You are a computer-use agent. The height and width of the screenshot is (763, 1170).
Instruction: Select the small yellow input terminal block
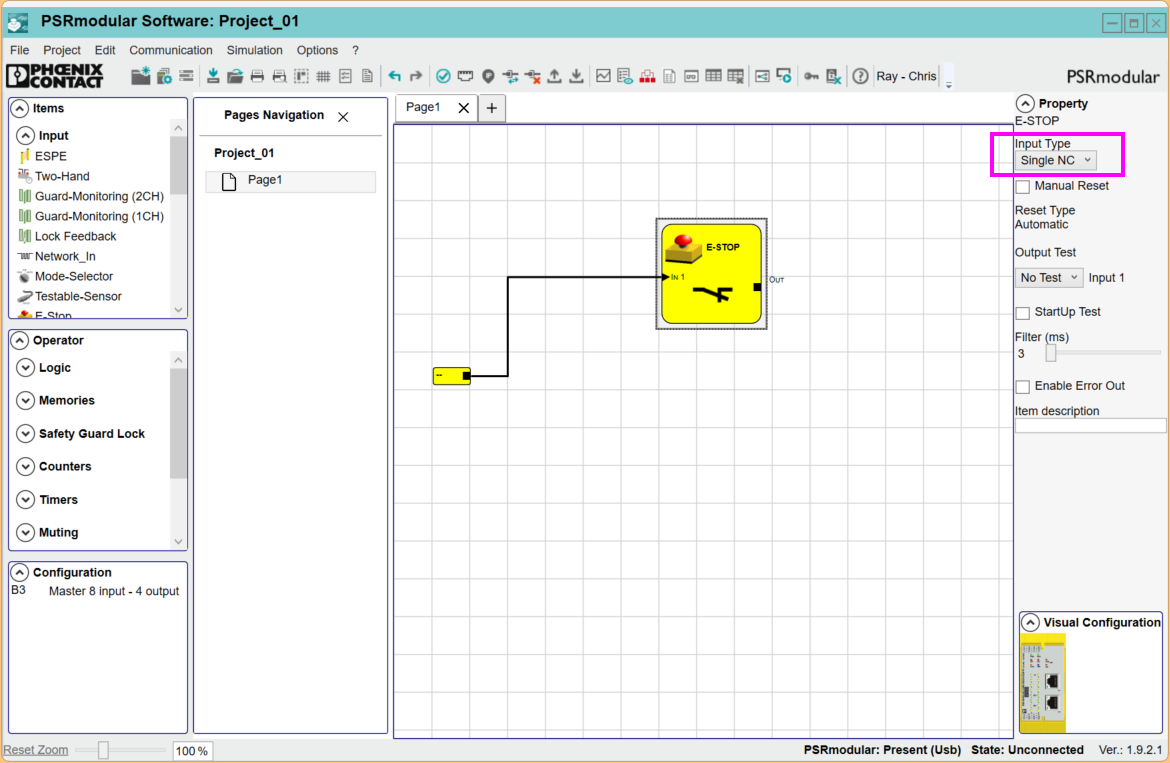(451, 375)
